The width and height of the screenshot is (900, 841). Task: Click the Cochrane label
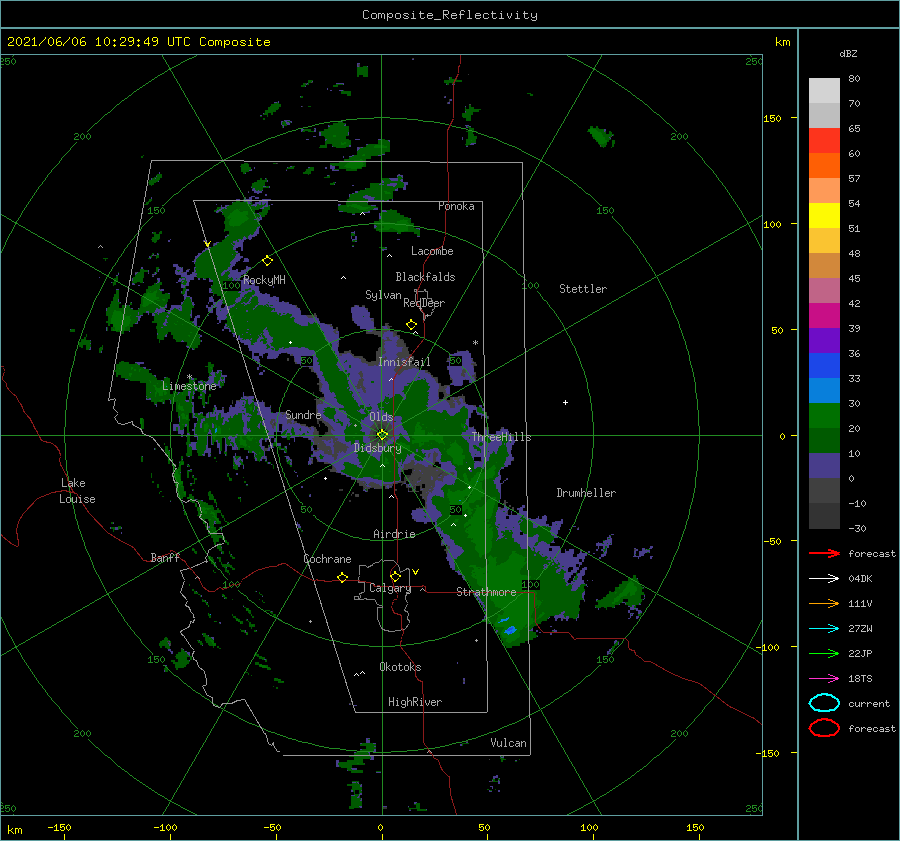327,559
